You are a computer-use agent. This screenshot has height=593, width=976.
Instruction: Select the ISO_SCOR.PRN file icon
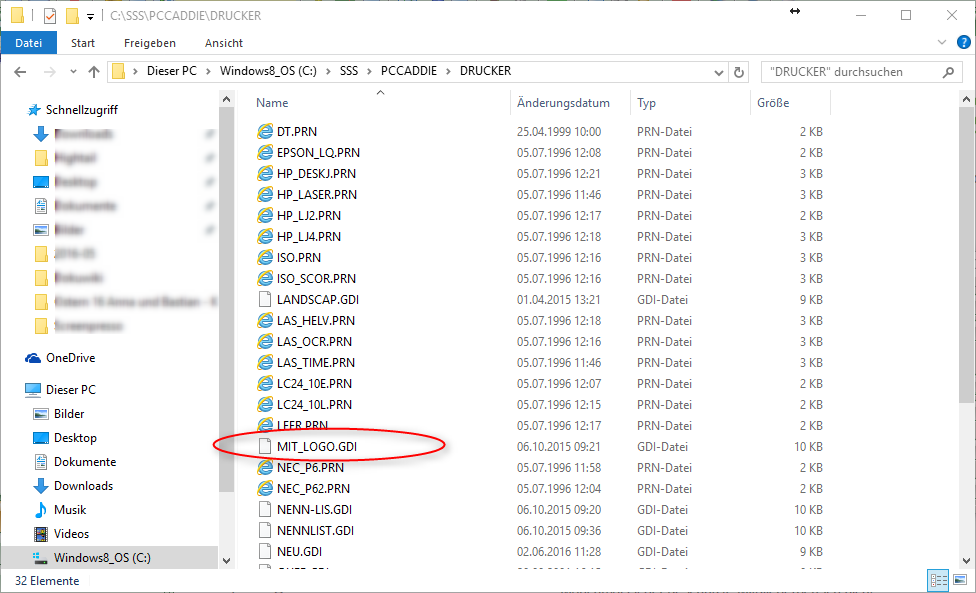[x=265, y=279]
